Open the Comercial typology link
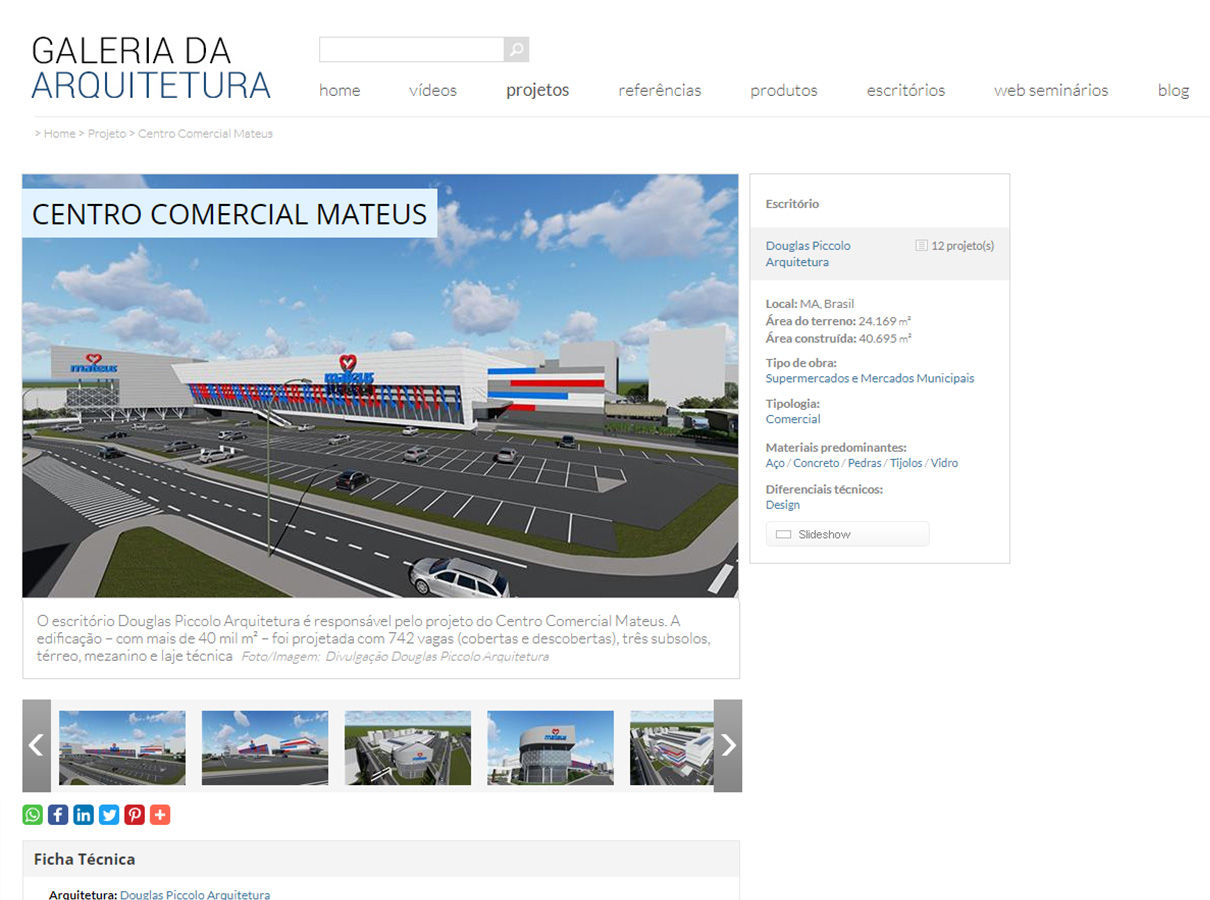 [793, 420]
